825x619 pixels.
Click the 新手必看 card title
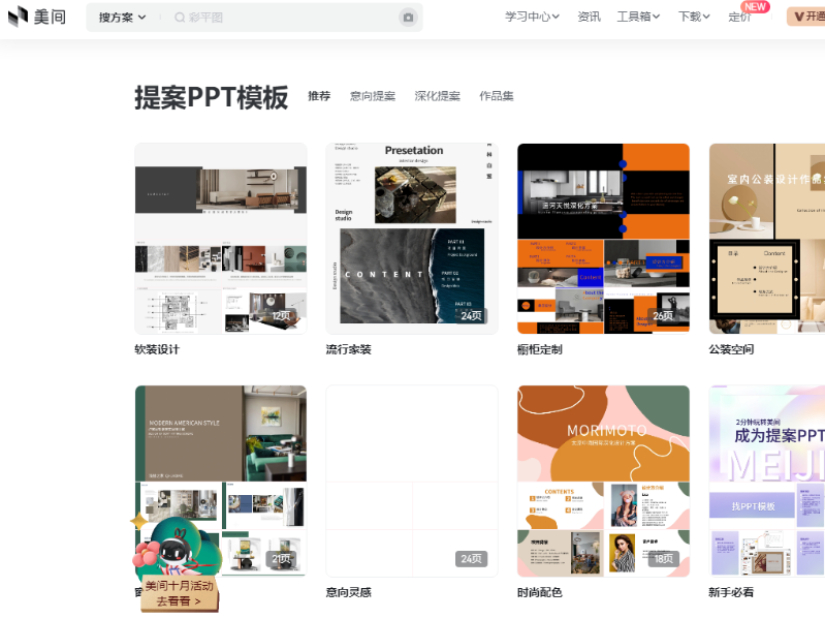pos(731,592)
